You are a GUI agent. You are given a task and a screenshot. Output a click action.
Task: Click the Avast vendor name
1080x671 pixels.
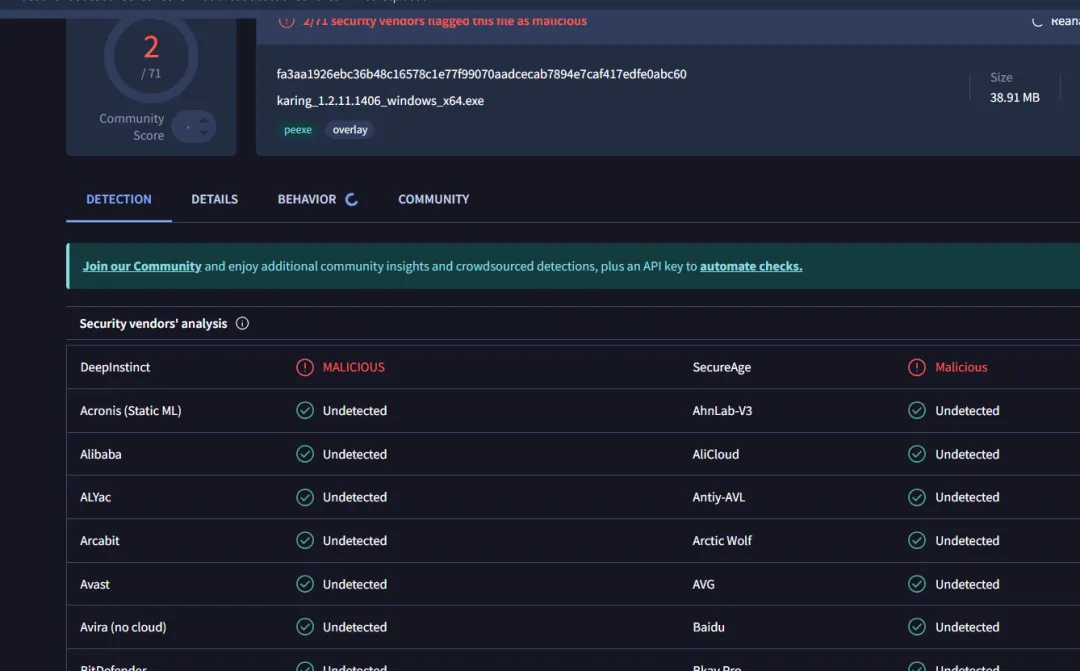94,584
